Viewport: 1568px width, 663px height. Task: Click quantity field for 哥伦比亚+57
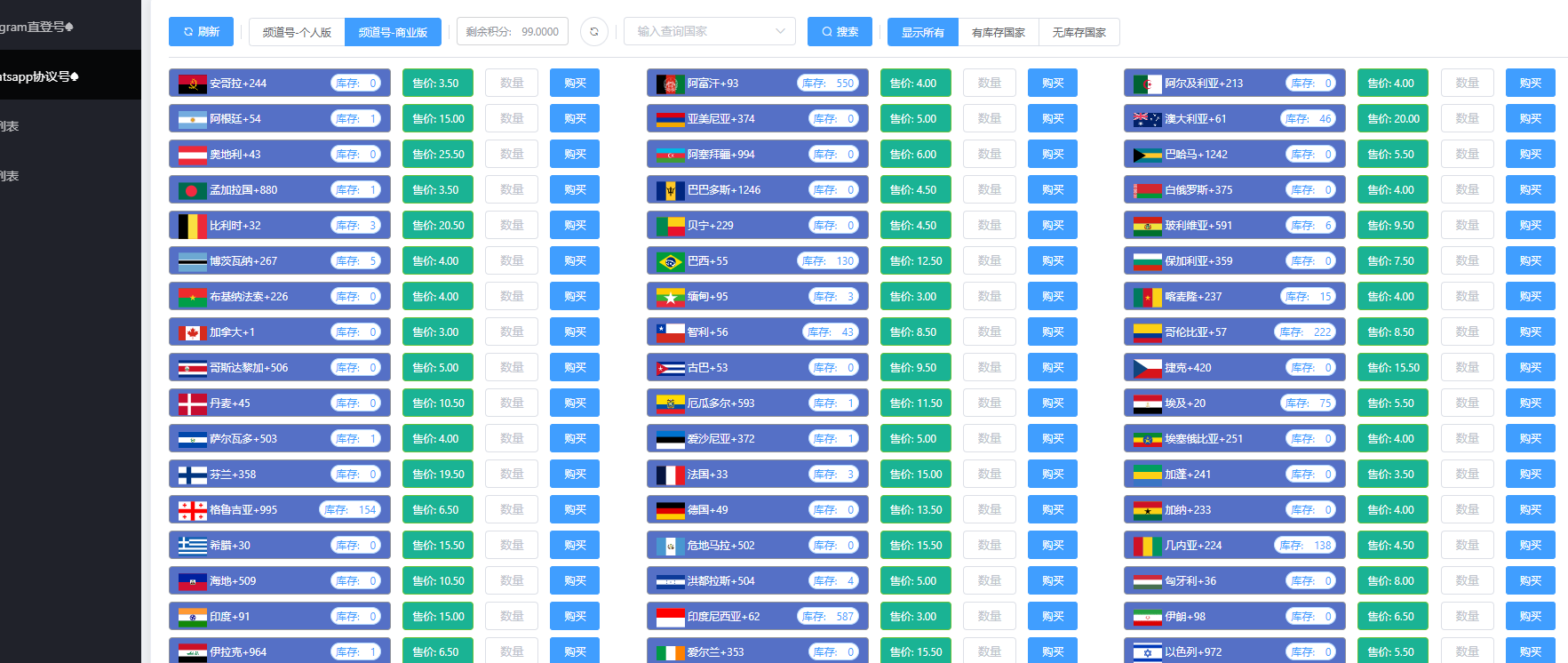point(1467,332)
